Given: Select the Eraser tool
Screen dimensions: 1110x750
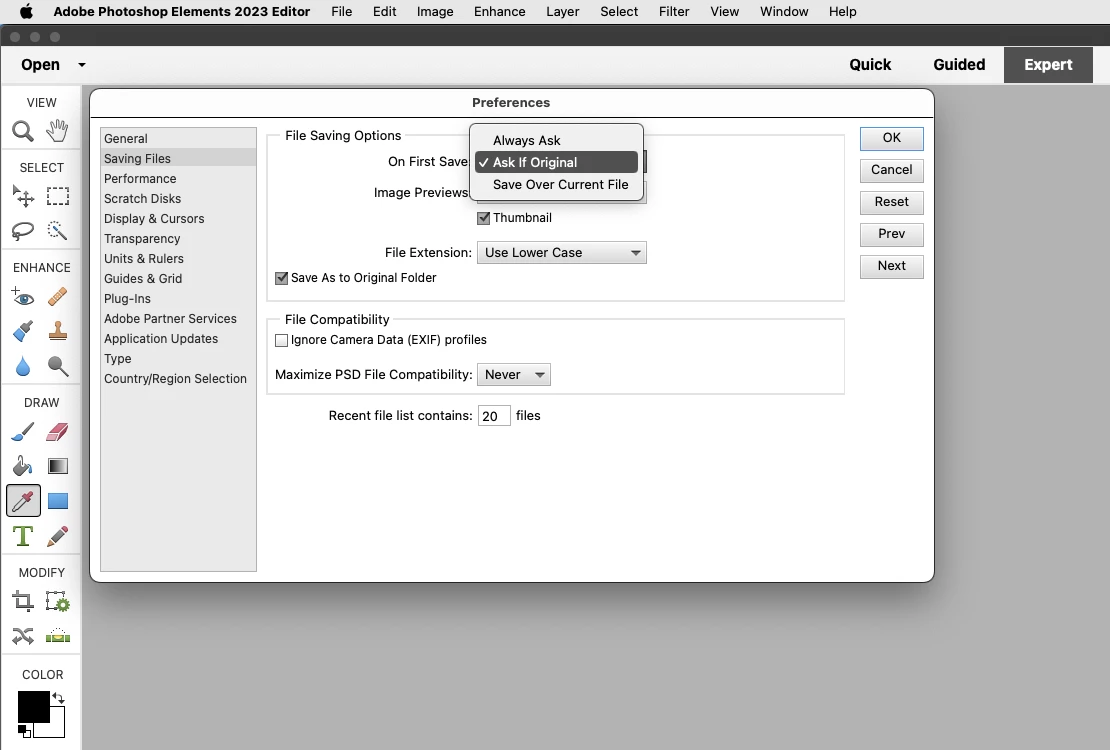Looking at the screenshot, I should coord(57,431).
